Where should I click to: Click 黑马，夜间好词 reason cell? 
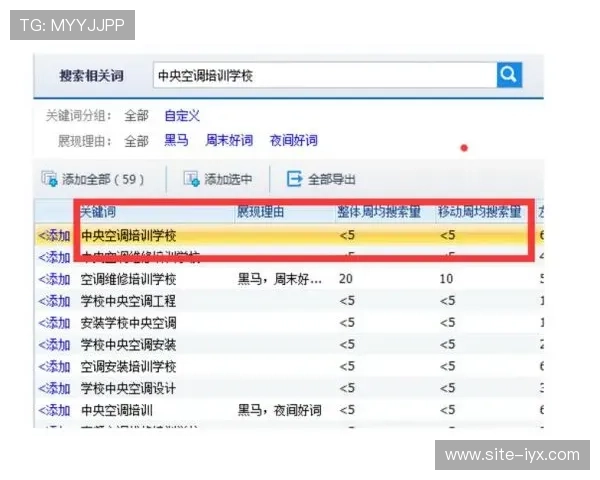coord(280,410)
